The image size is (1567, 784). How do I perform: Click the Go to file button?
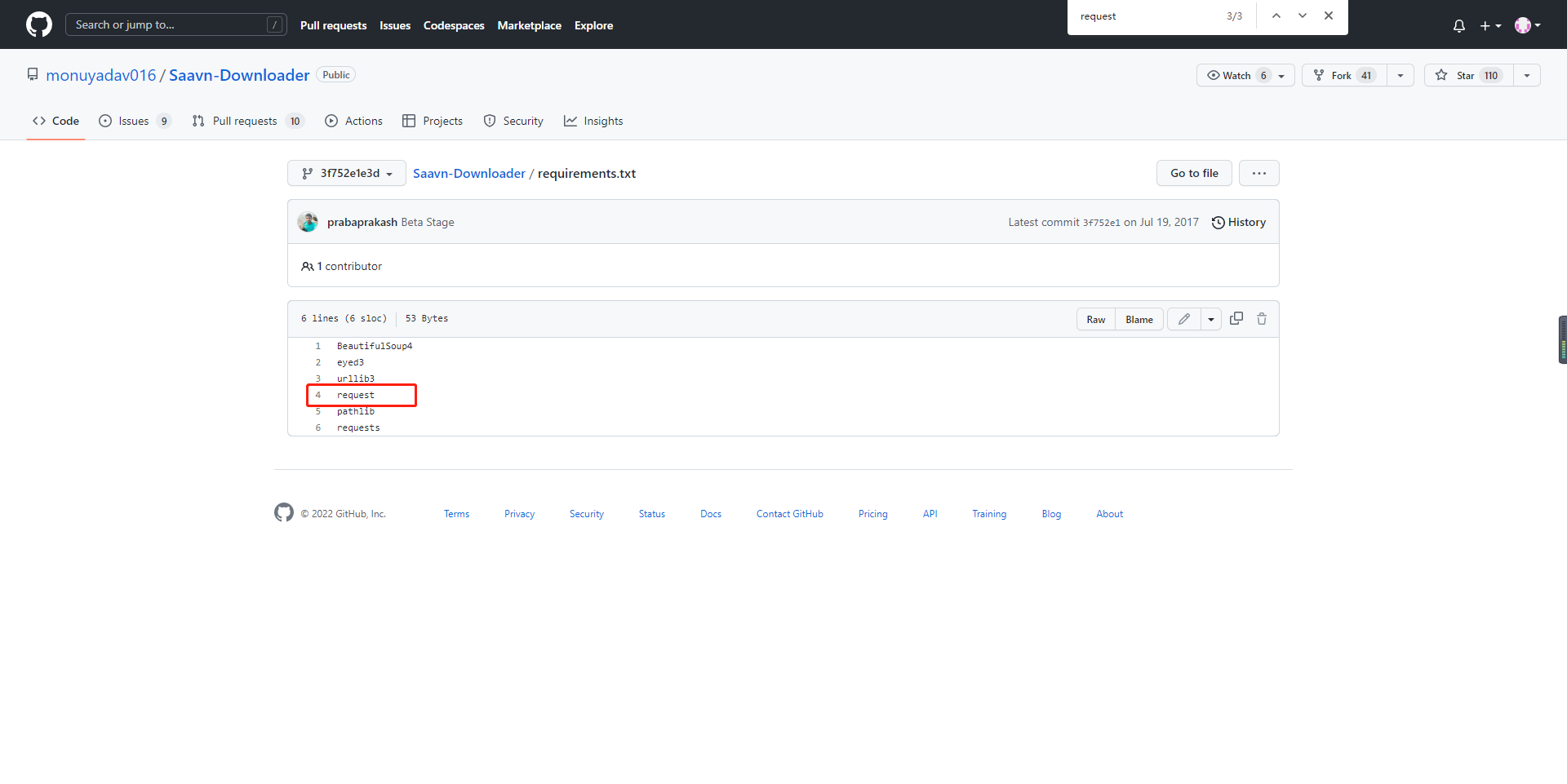point(1194,173)
